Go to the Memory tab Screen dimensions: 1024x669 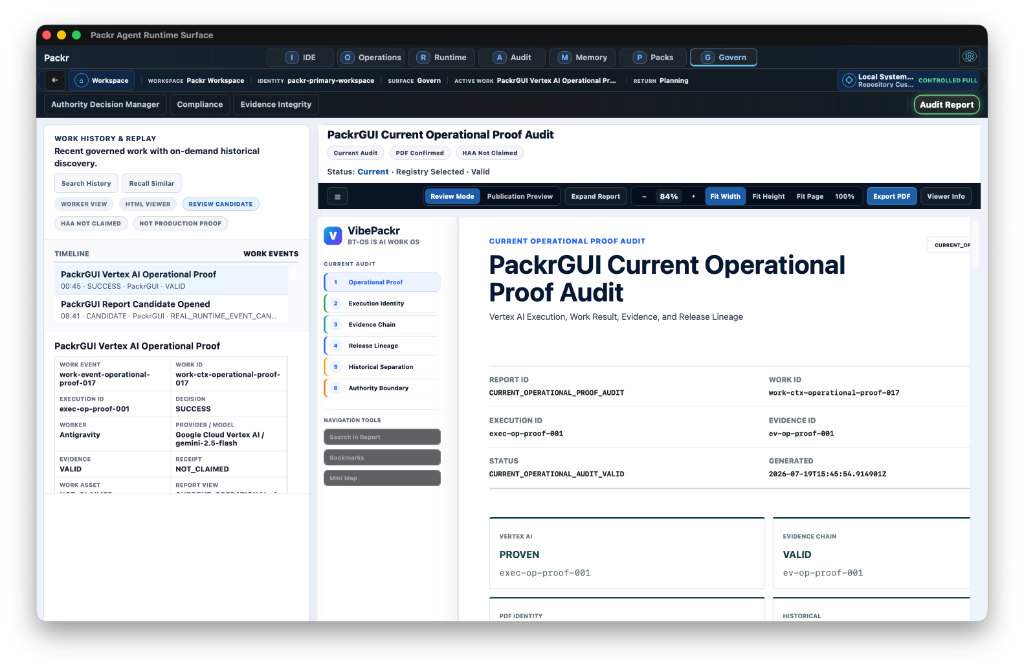pos(583,57)
